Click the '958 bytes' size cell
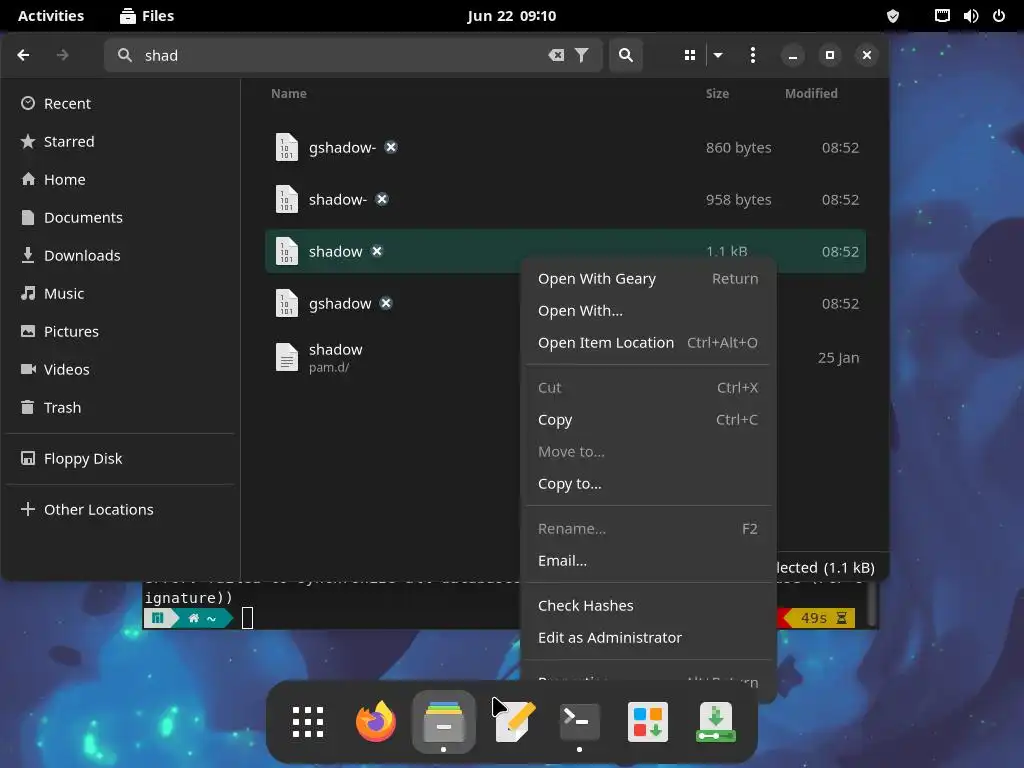Viewport: 1024px width, 768px height. coord(738,200)
